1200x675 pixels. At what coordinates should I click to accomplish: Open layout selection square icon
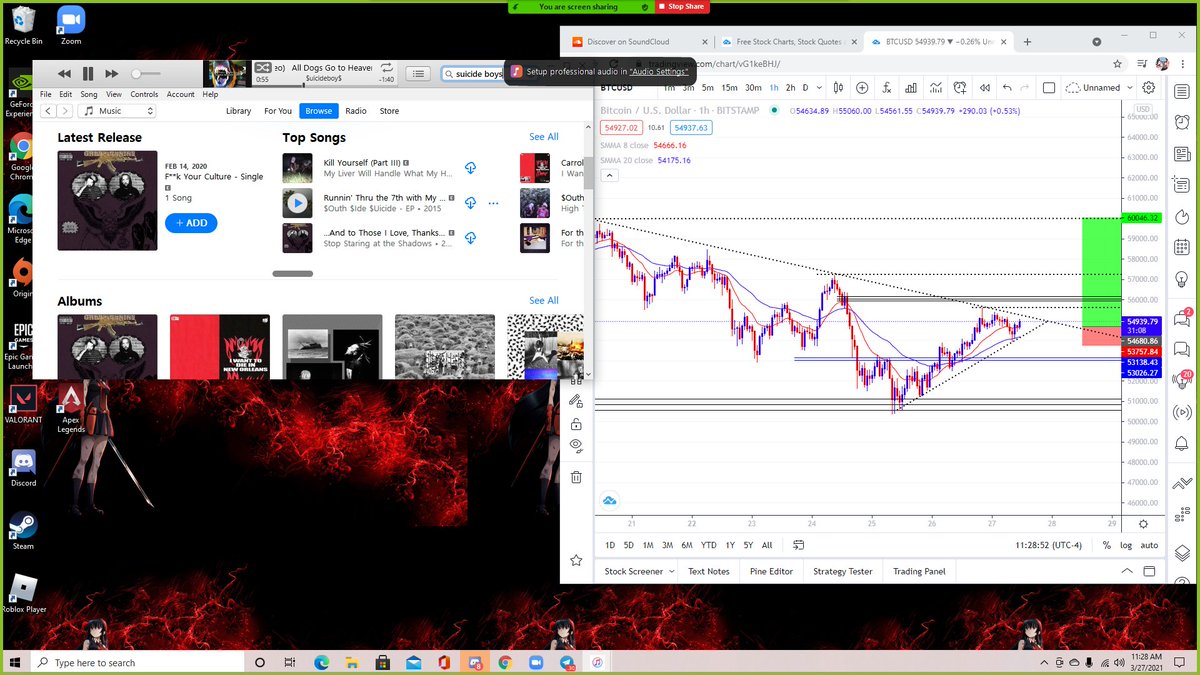1049,88
